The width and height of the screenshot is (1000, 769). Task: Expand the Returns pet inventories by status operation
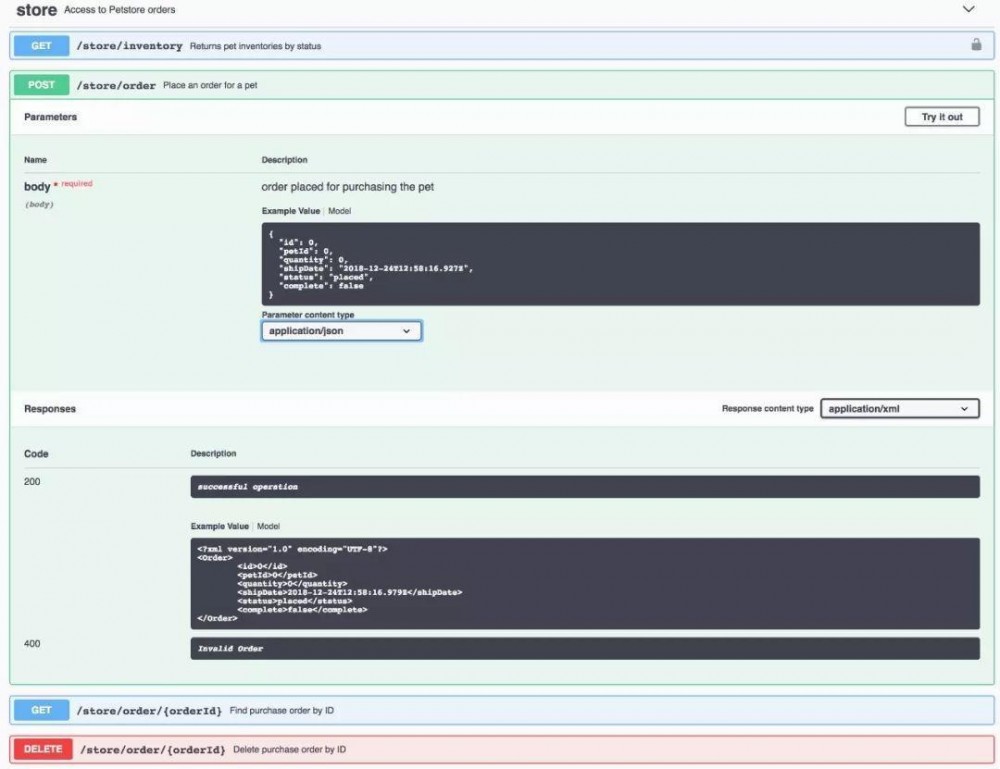255,46
